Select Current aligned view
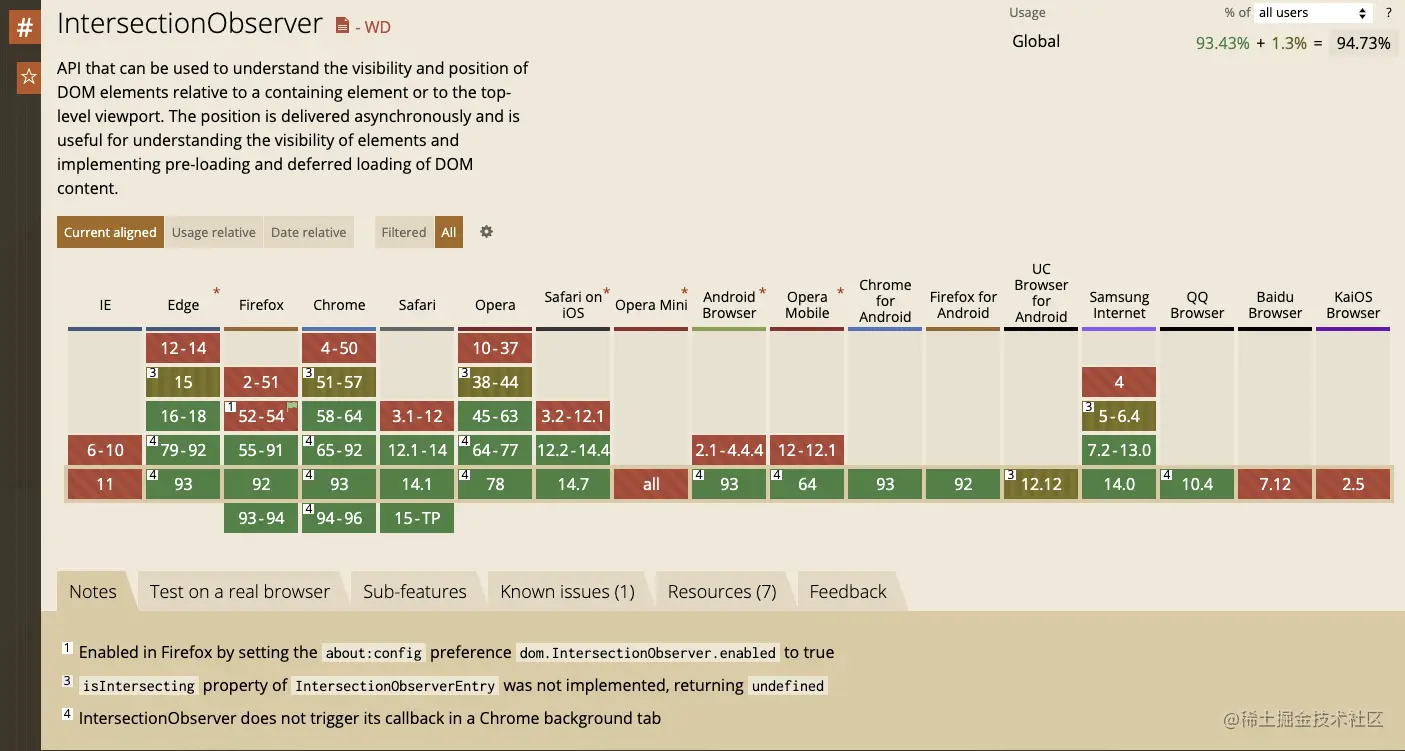Viewport: 1405px width, 751px height. pos(110,232)
